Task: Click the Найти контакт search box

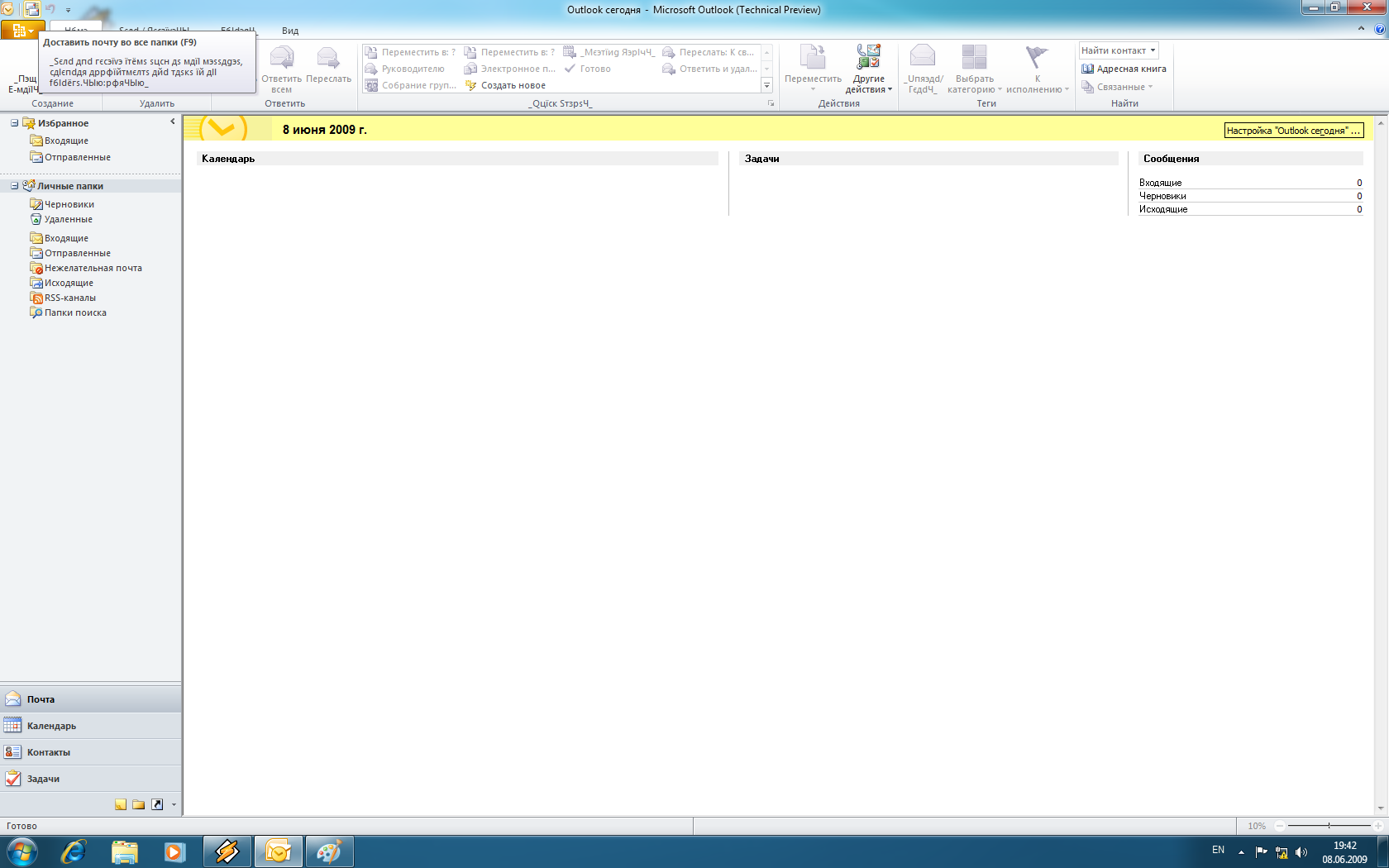Action: pyautogui.click(x=1119, y=50)
